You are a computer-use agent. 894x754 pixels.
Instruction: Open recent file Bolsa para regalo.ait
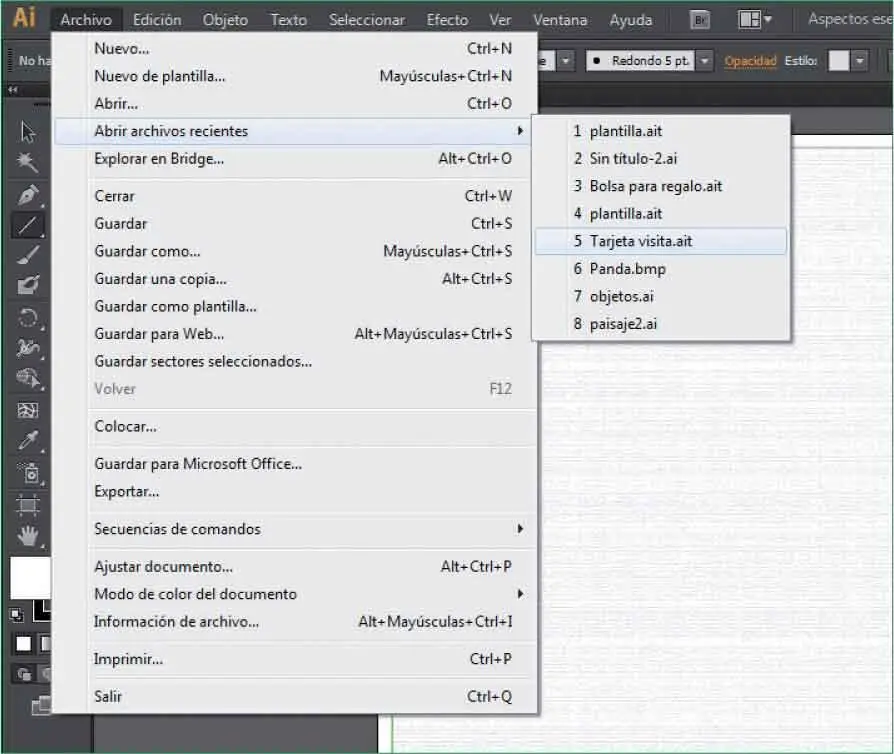pos(661,186)
